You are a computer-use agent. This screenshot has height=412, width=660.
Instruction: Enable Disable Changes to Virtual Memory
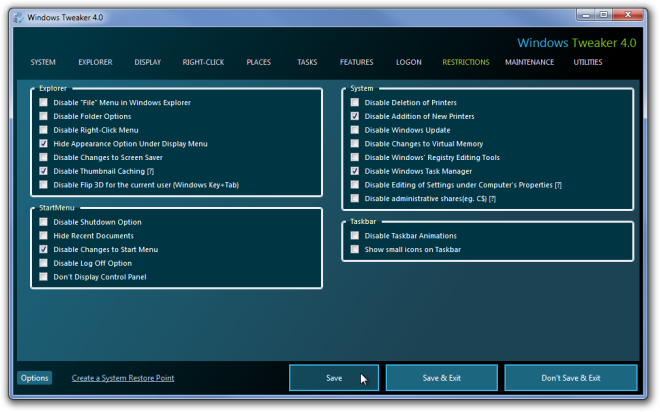pyautogui.click(x=355, y=144)
